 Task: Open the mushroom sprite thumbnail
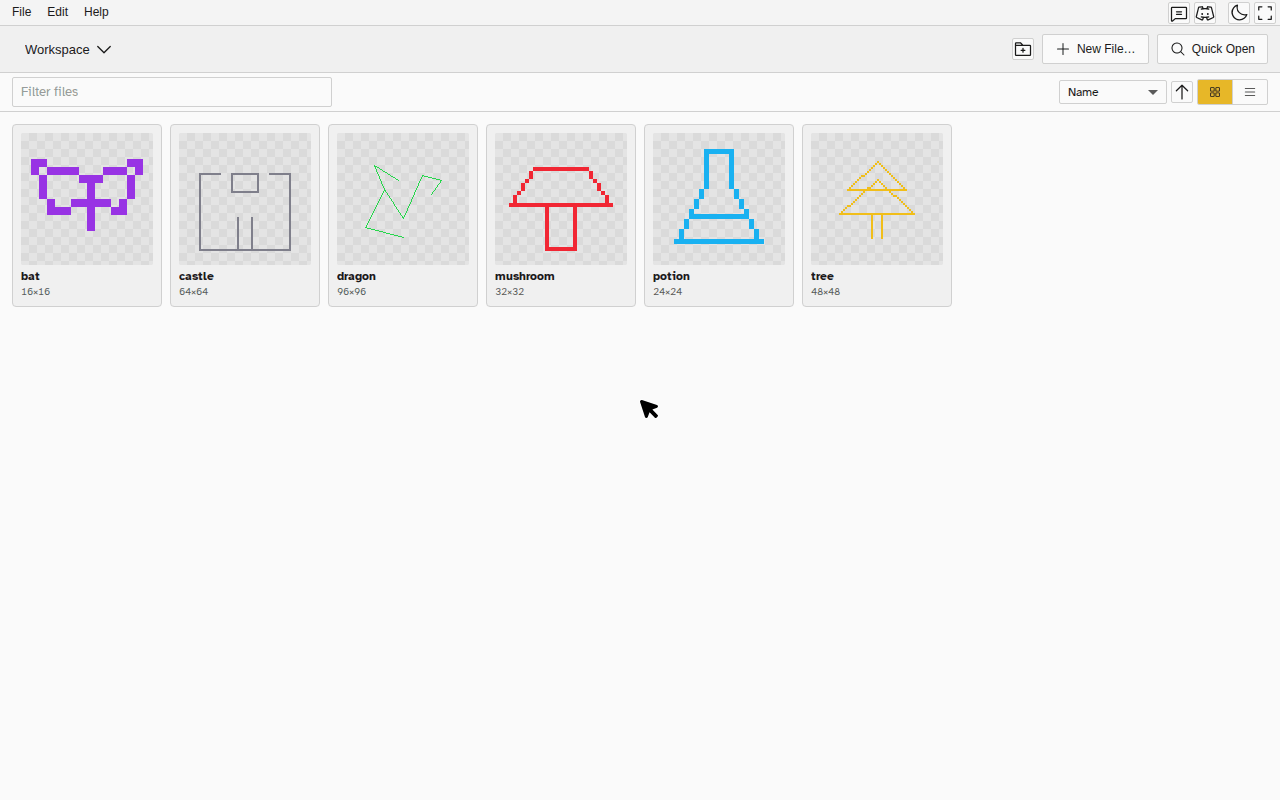(x=561, y=199)
